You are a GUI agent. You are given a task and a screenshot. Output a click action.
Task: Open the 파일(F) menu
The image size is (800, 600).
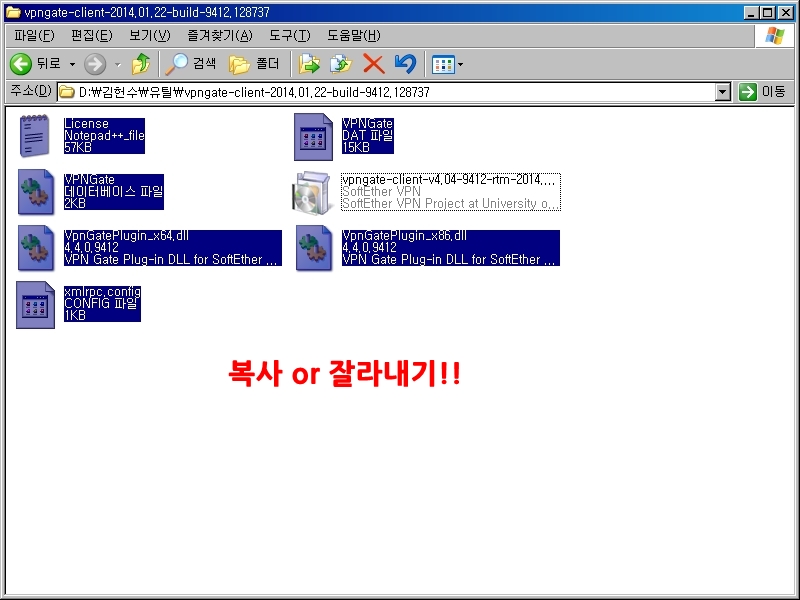(34, 35)
